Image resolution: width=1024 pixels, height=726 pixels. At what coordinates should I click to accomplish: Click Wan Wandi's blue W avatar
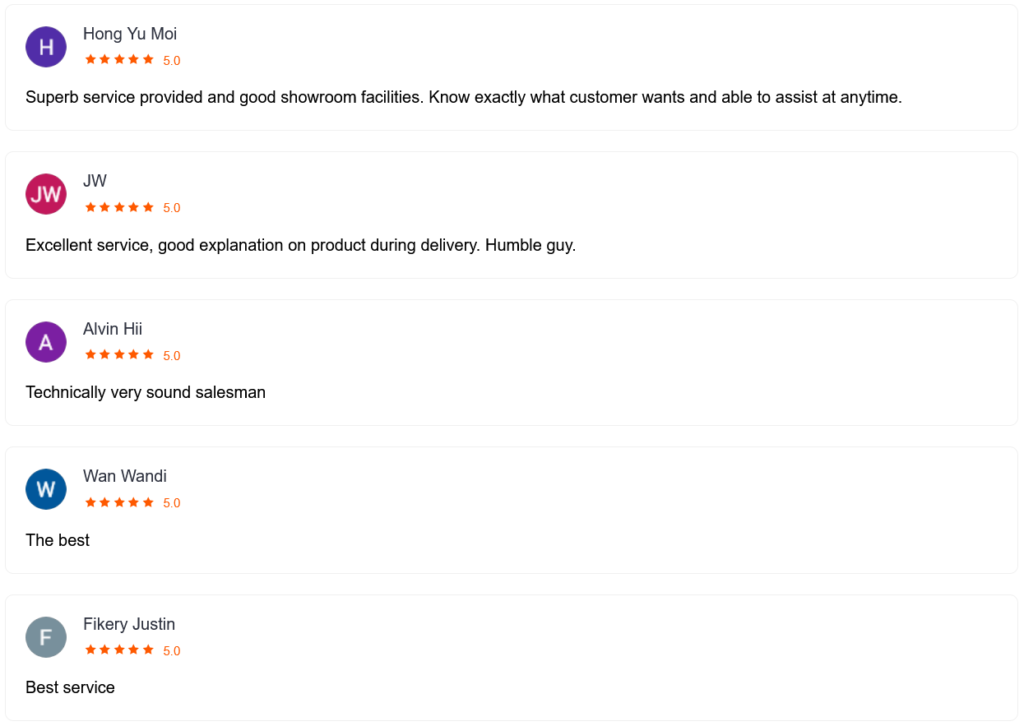[46, 489]
